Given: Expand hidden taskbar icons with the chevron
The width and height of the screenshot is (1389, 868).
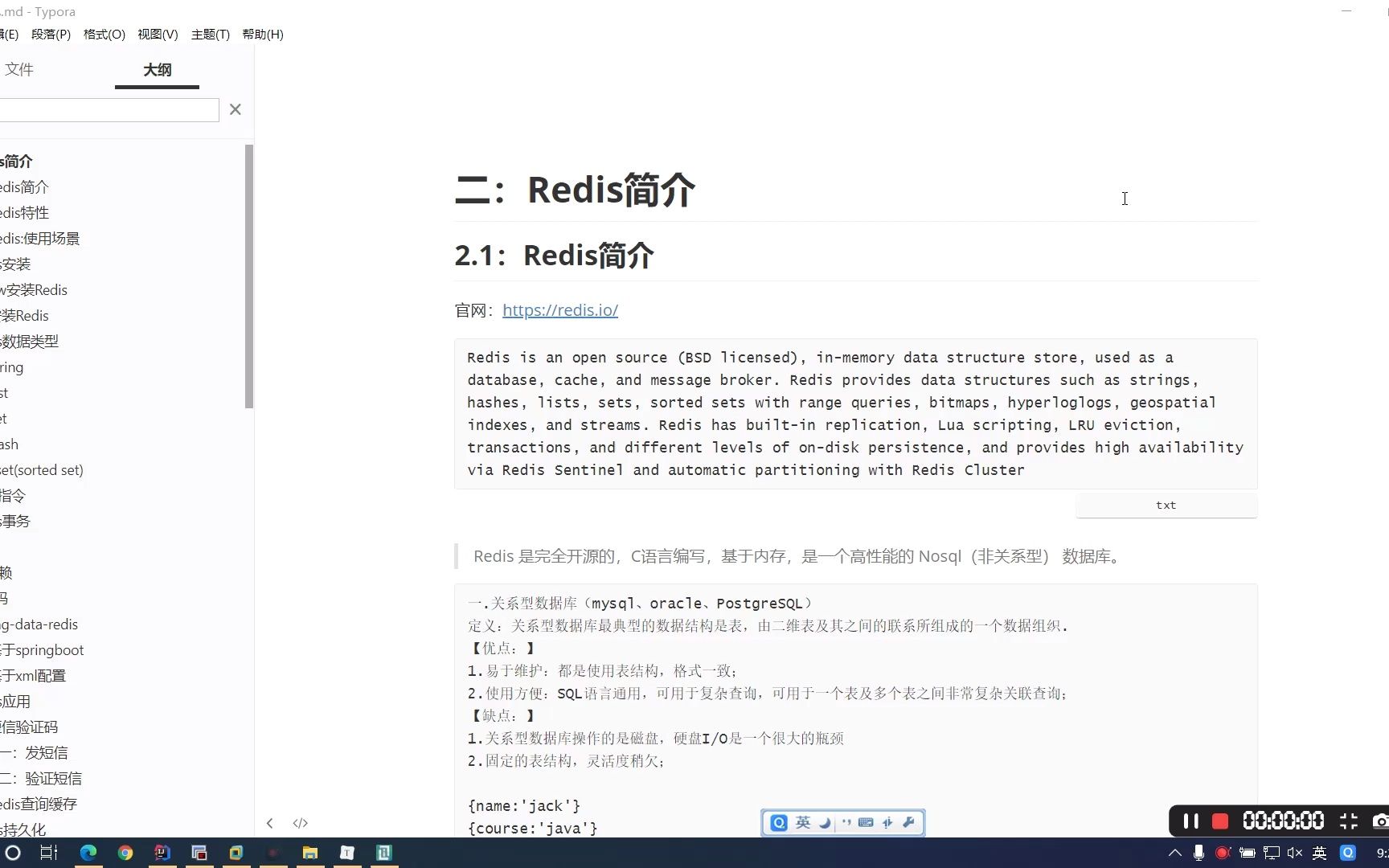Looking at the screenshot, I should [x=1174, y=853].
